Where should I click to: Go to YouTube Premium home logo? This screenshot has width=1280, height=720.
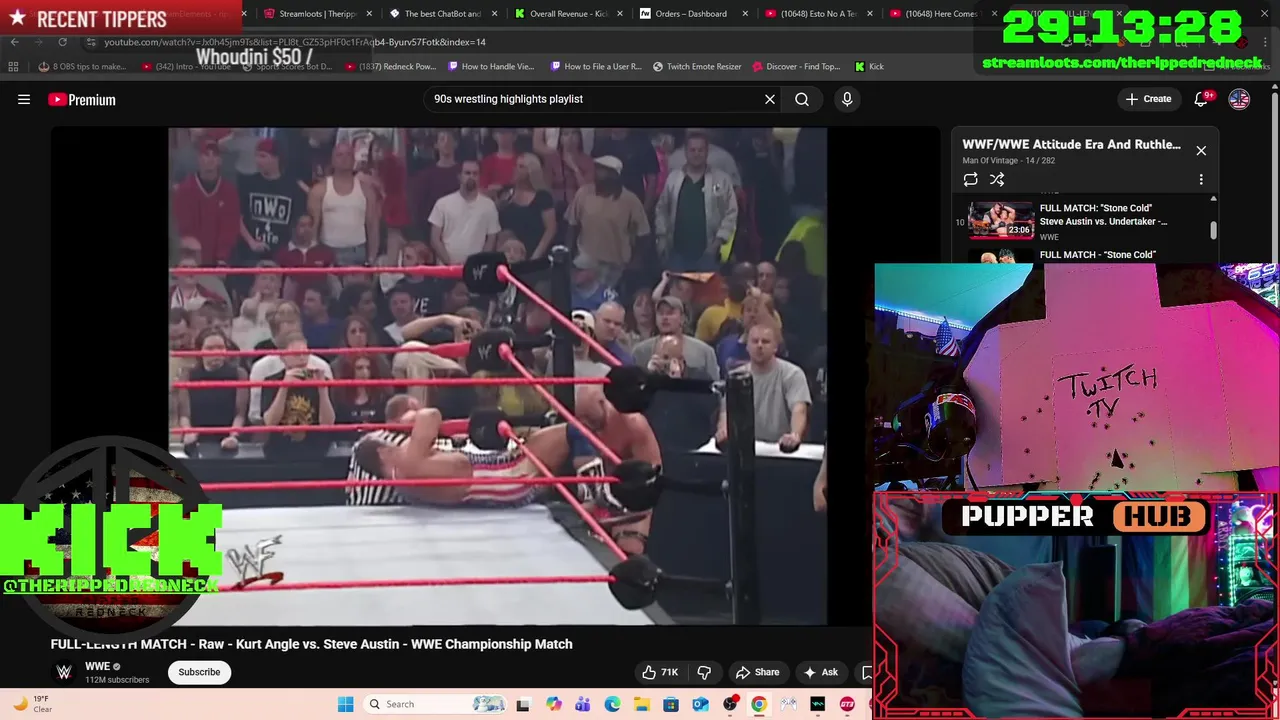point(82,99)
